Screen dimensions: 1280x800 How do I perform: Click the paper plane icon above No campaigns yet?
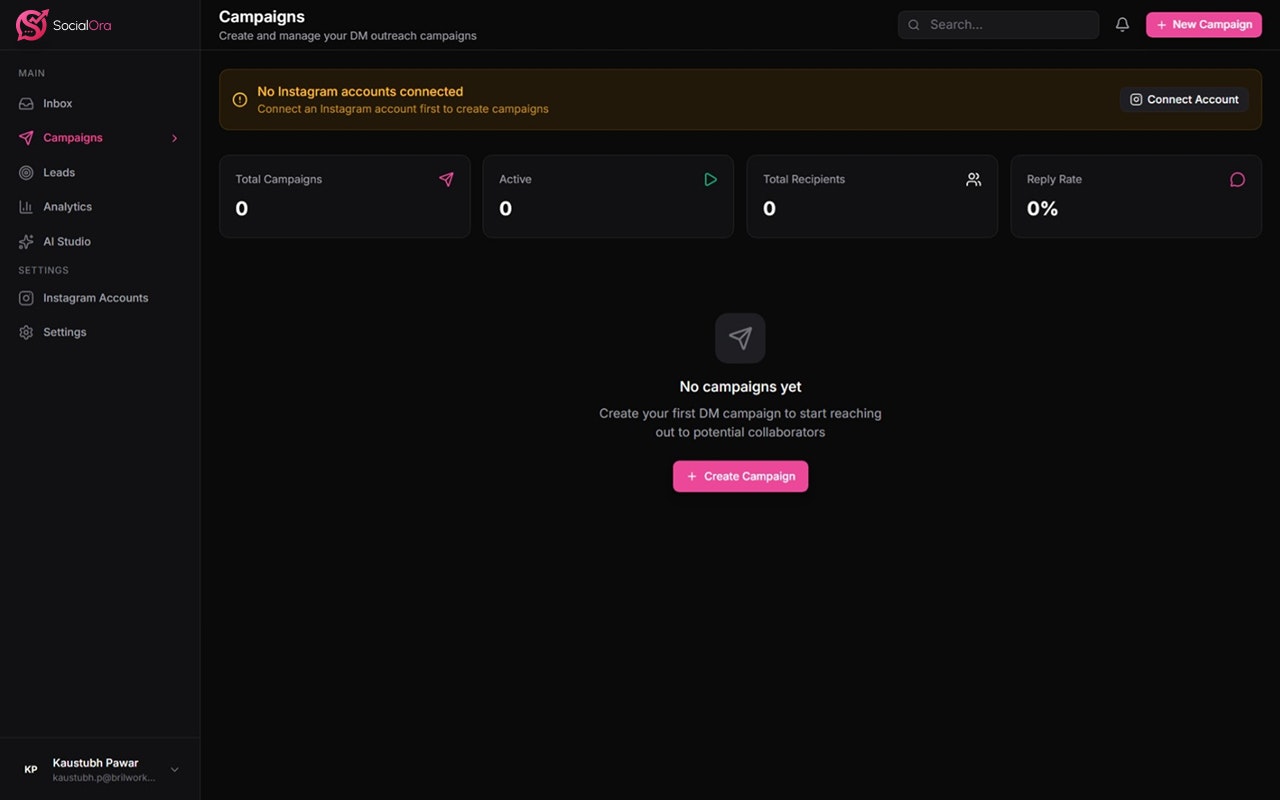pyautogui.click(x=740, y=338)
